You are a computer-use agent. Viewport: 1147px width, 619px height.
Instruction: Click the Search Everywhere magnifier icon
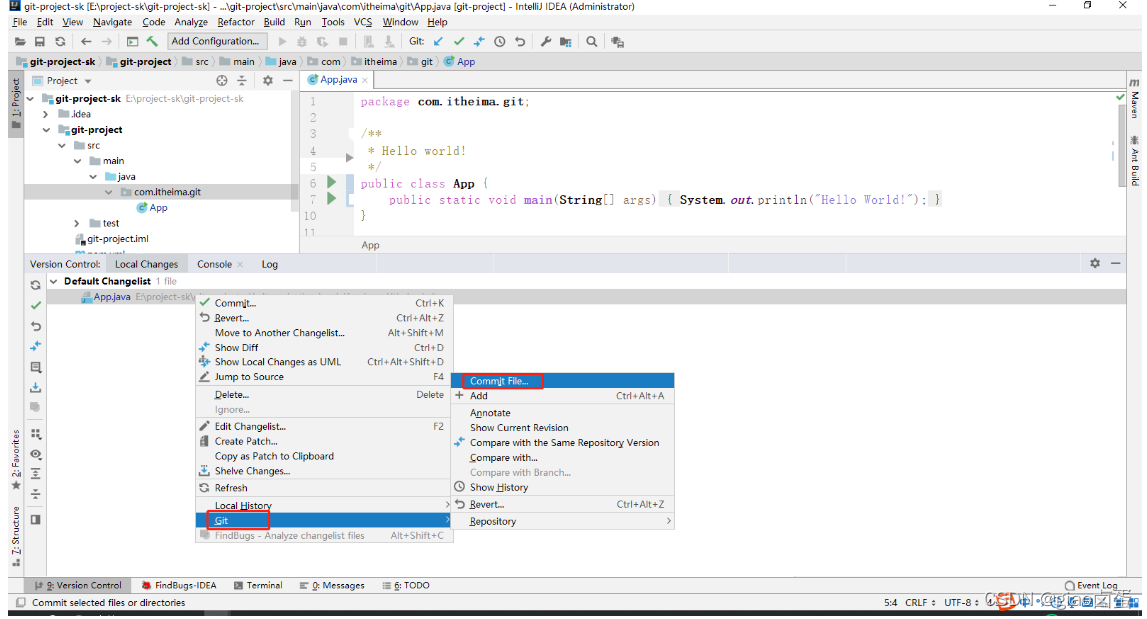(x=592, y=42)
